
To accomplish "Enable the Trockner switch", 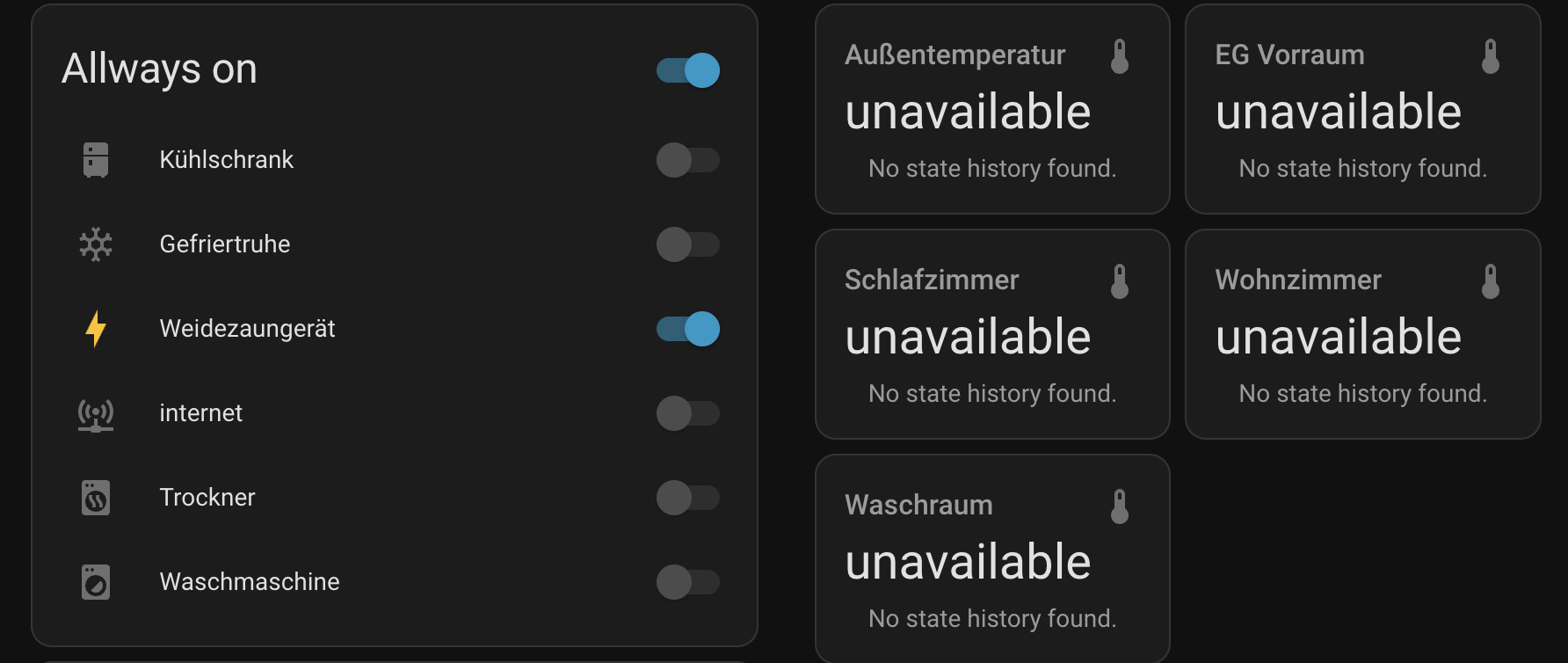I will pos(688,498).
